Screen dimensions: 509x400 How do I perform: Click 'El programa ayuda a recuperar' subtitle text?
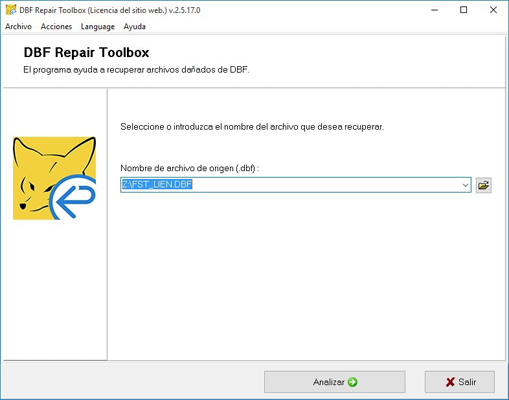[136, 70]
